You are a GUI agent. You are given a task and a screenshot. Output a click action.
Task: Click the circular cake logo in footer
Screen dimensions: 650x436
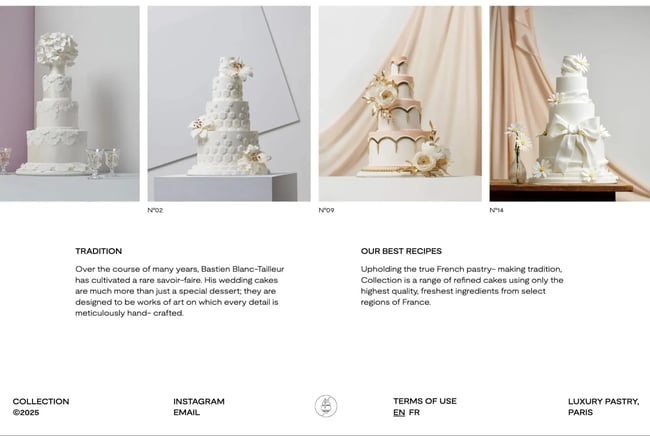[x=326, y=406]
